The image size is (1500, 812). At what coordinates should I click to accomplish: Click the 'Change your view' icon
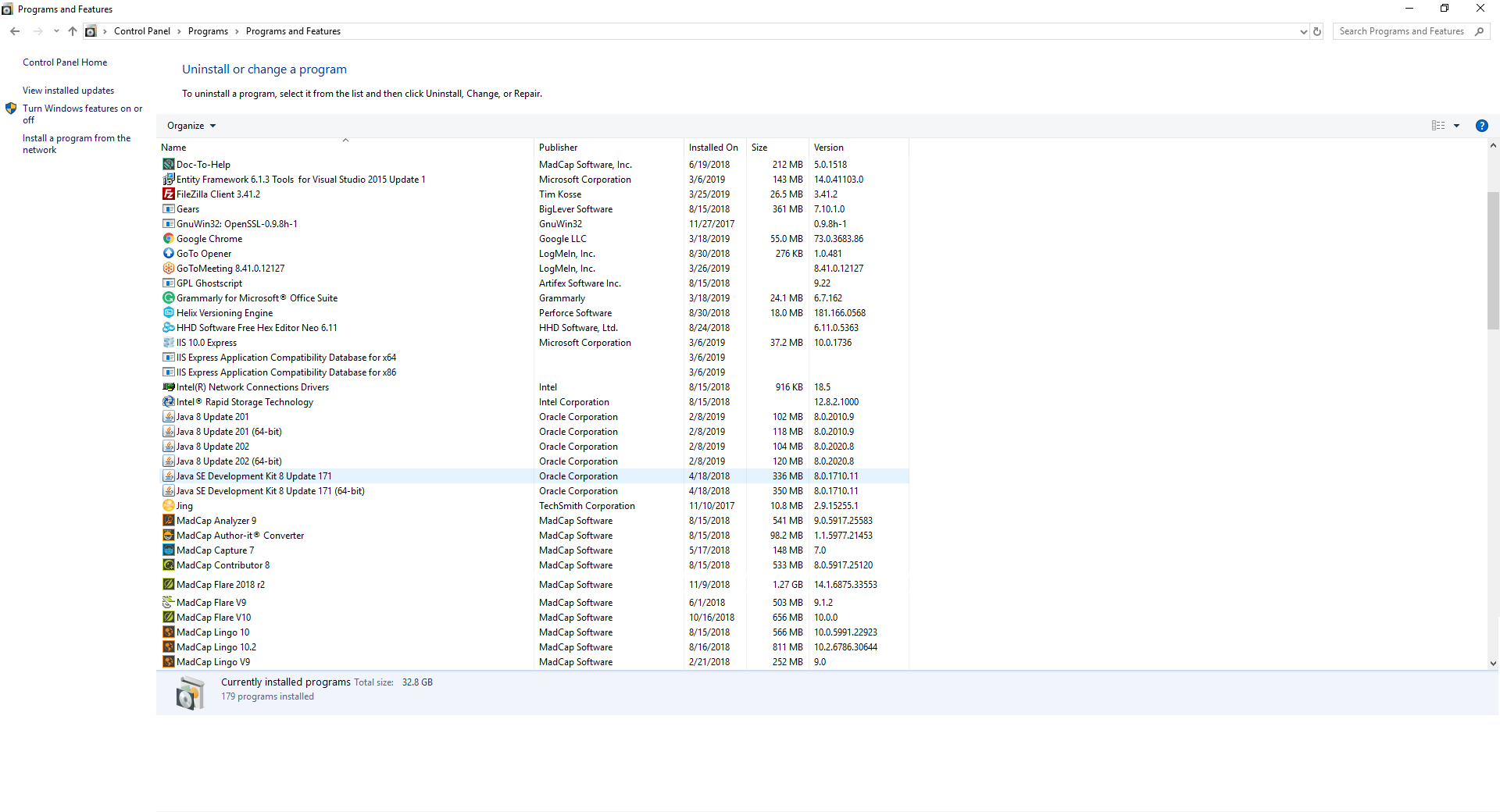1437,126
